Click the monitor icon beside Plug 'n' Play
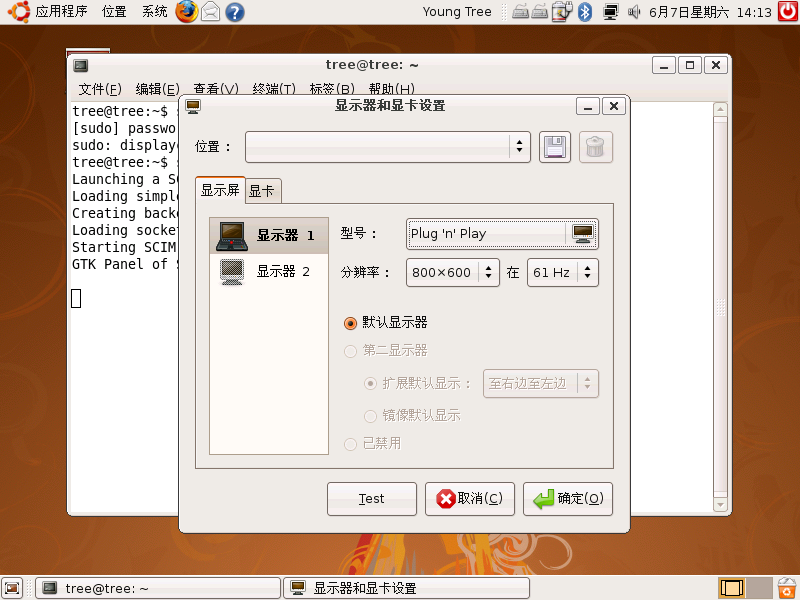This screenshot has height=600, width=800. (583, 234)
